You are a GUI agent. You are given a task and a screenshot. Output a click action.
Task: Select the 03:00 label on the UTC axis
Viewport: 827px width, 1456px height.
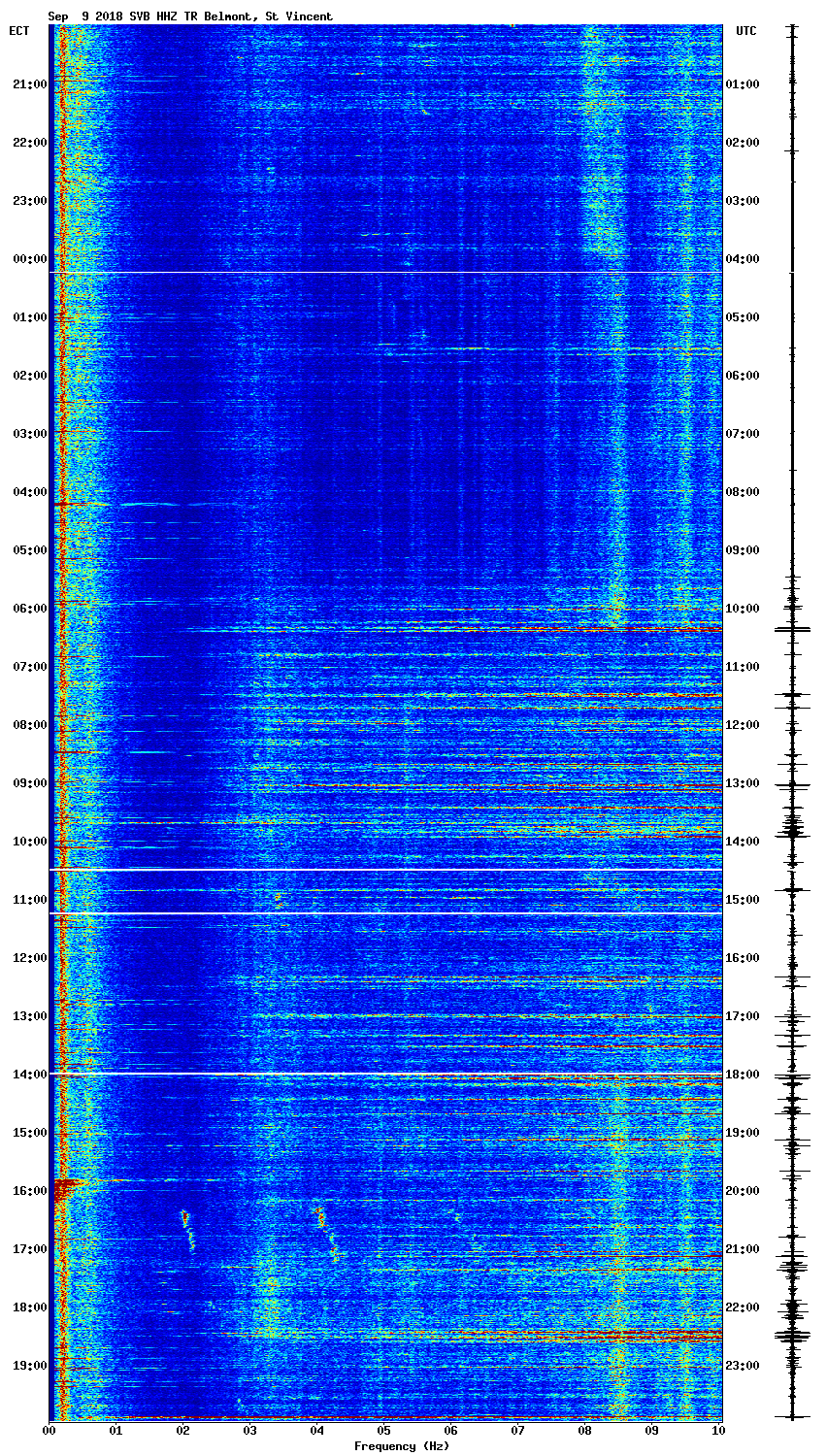coord(743,201)
